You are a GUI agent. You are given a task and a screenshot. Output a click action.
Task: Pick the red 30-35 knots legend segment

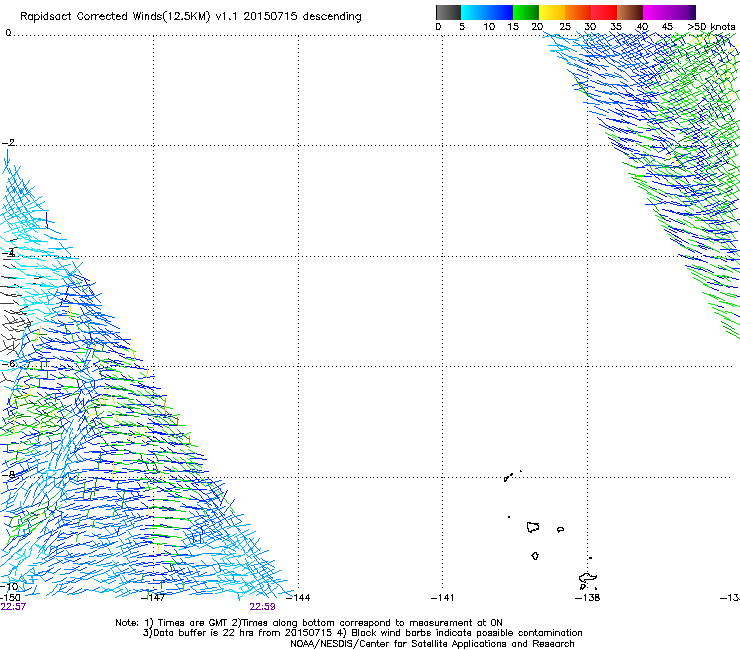point(604,12)
